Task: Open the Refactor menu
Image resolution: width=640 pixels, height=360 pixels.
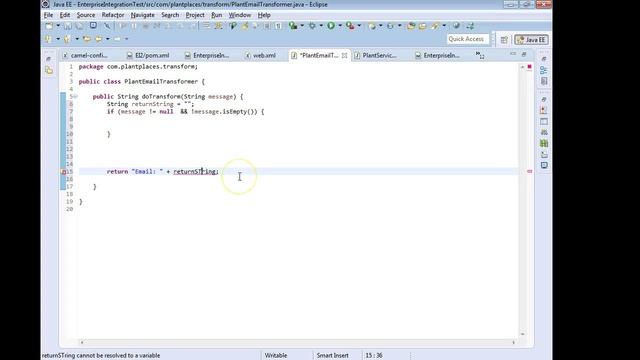Action: [113, 15]
